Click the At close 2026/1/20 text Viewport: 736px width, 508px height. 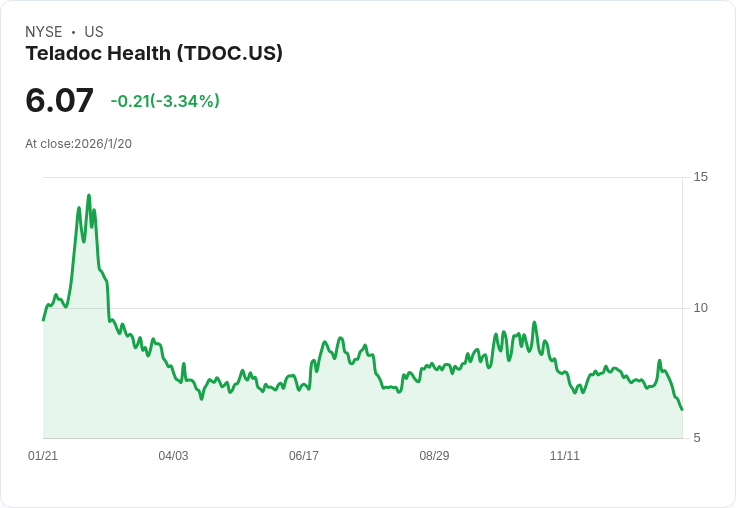78,144
